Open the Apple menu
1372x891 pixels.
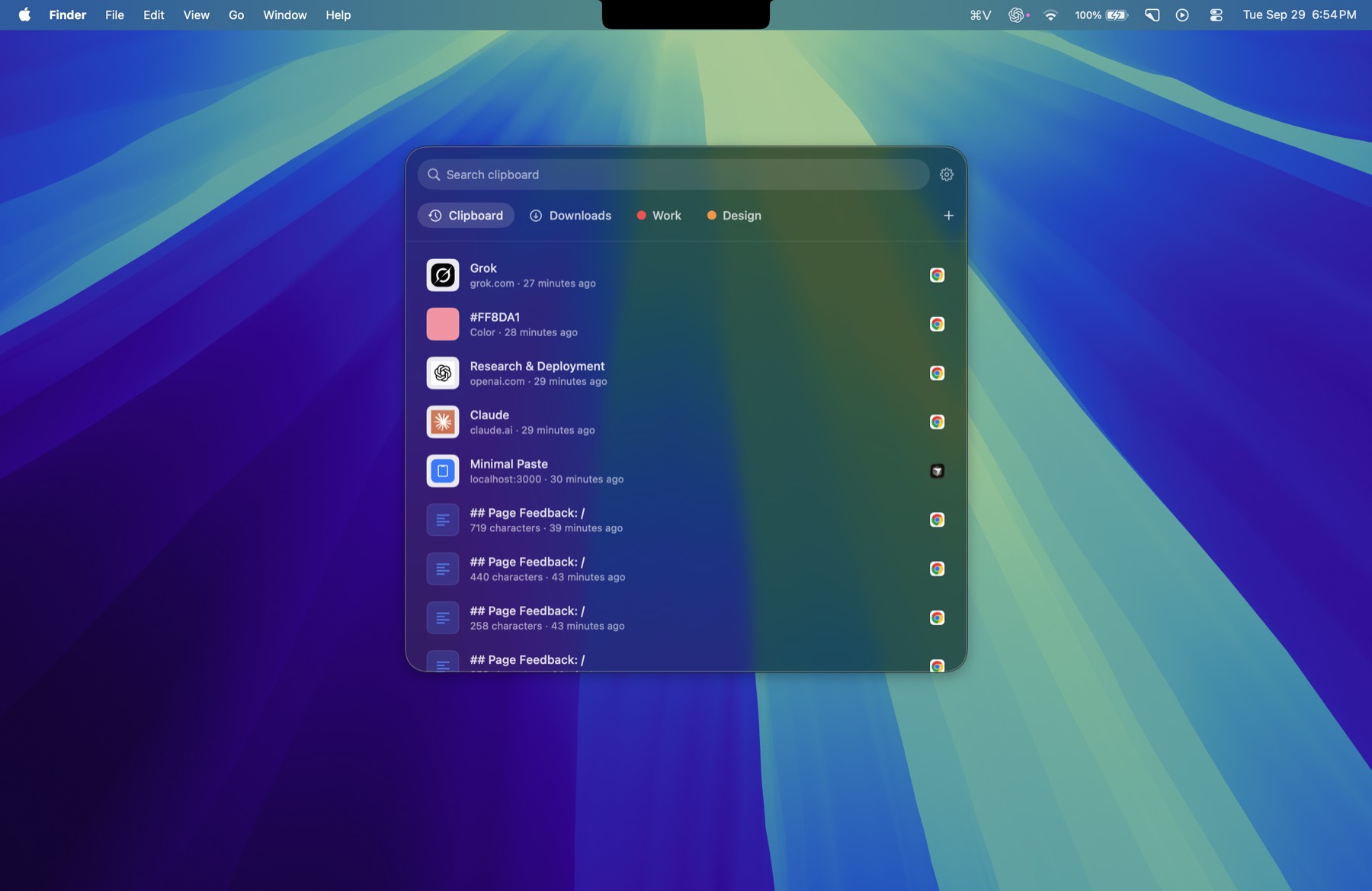[24, 14]
